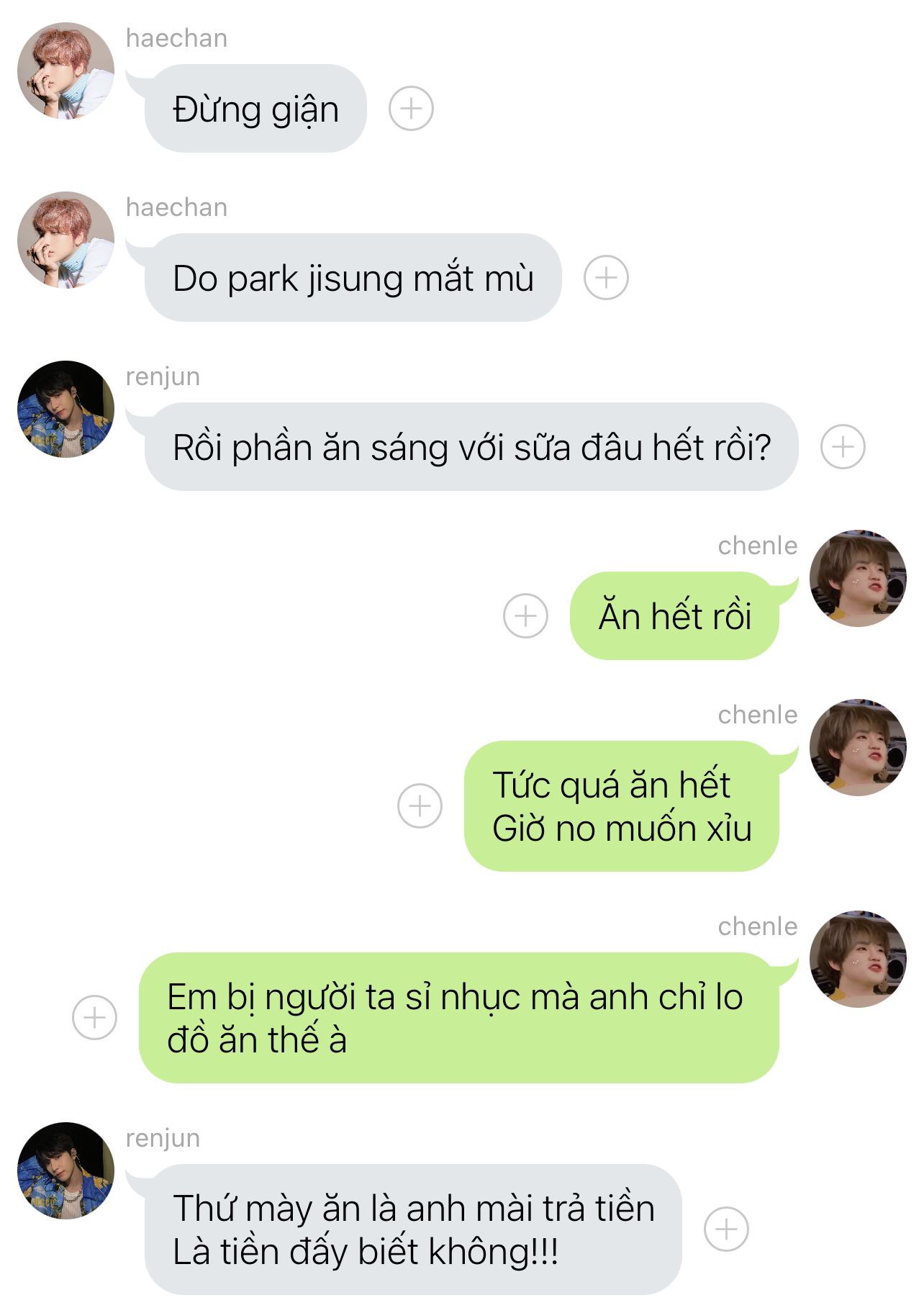This screenshot has width=924, height=1313.
Task: Open haechan's avatar on "Đừng giận" message
Action: (65, 71)
